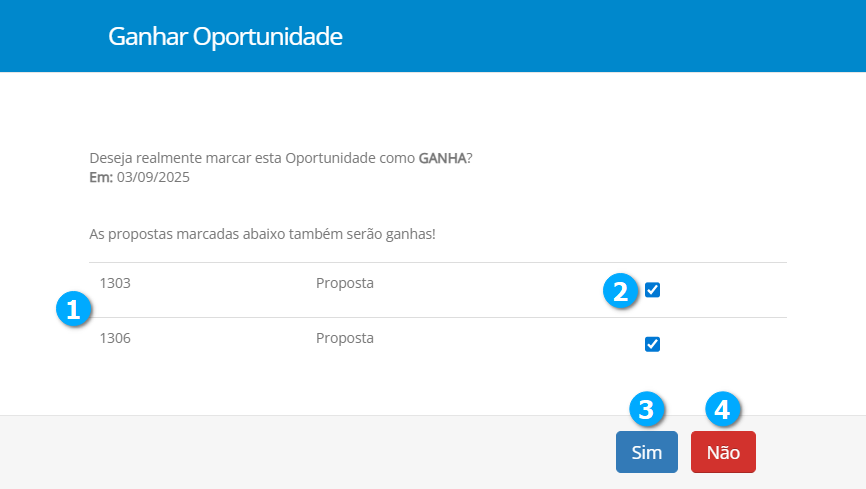
Task: Click the numbered badge 3 marker
Action: pos(646,409)
